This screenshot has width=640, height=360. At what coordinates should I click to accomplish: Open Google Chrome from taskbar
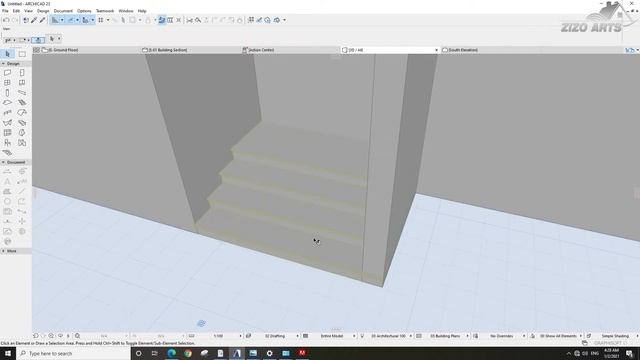point(188,353)
